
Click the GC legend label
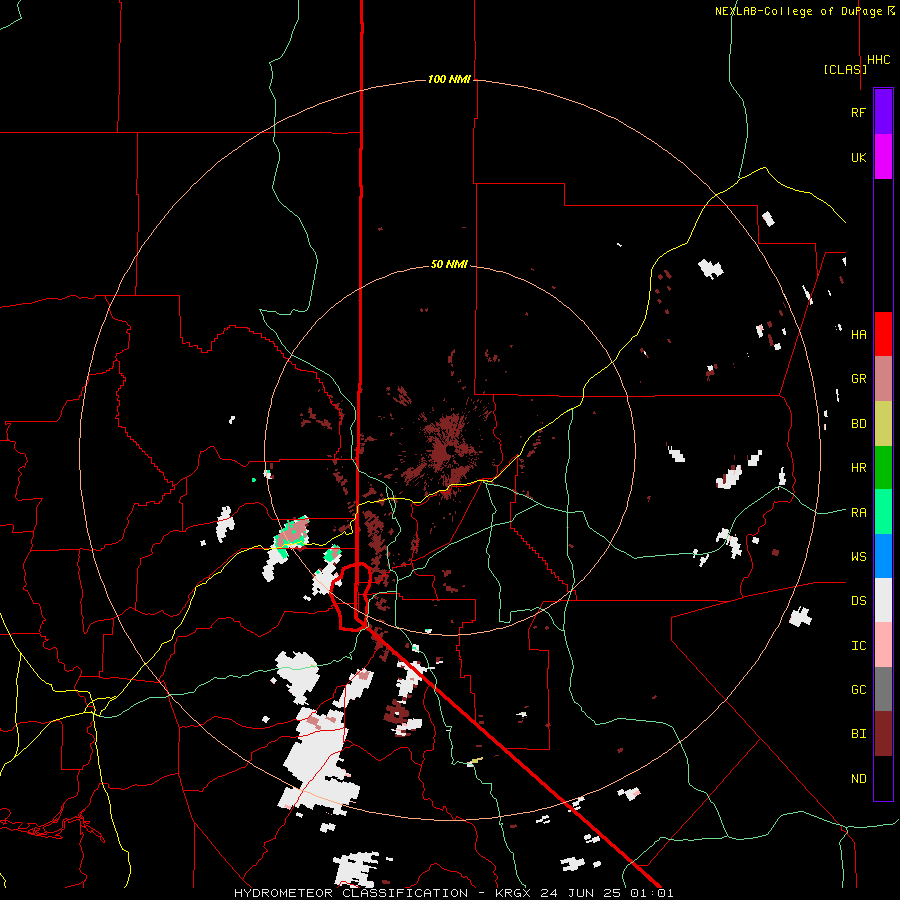point(858,690)
